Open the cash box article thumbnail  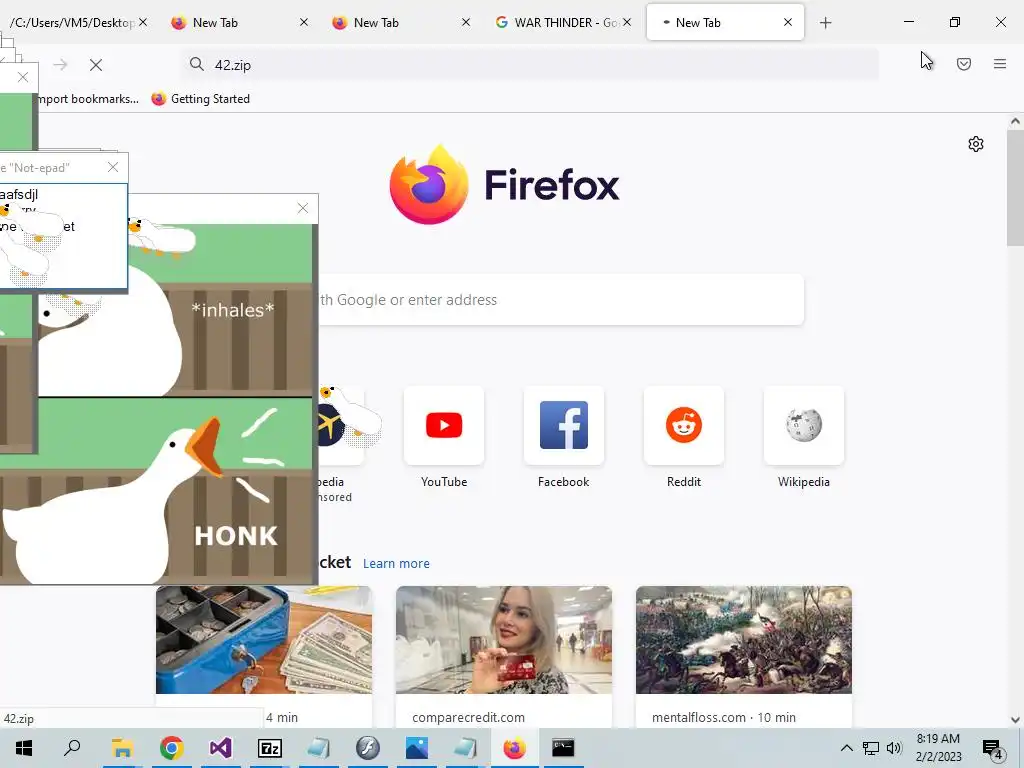pyautogui.click(x=264, y=640)
